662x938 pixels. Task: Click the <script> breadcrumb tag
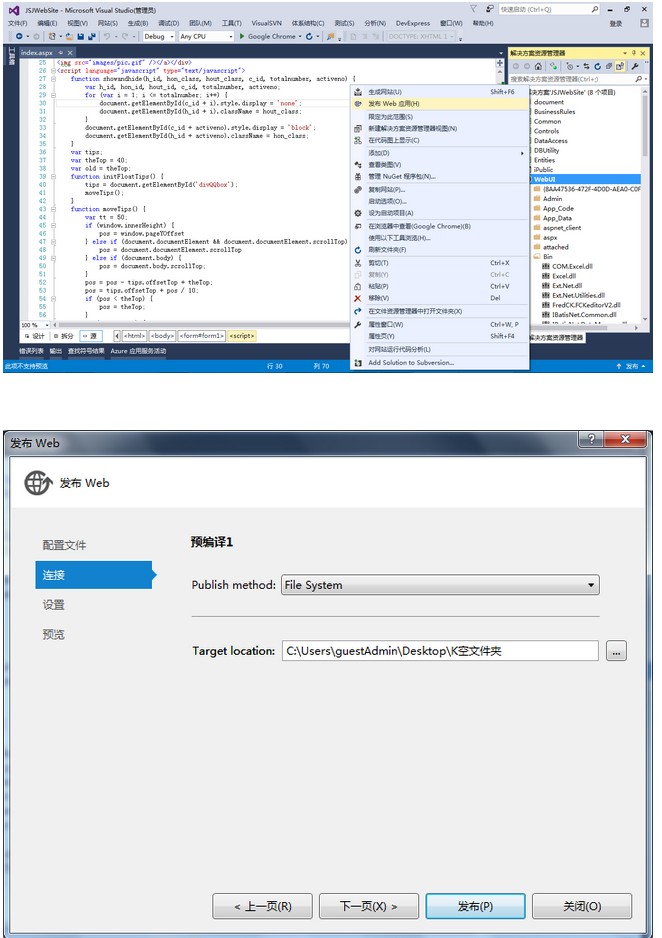point(242,336)
